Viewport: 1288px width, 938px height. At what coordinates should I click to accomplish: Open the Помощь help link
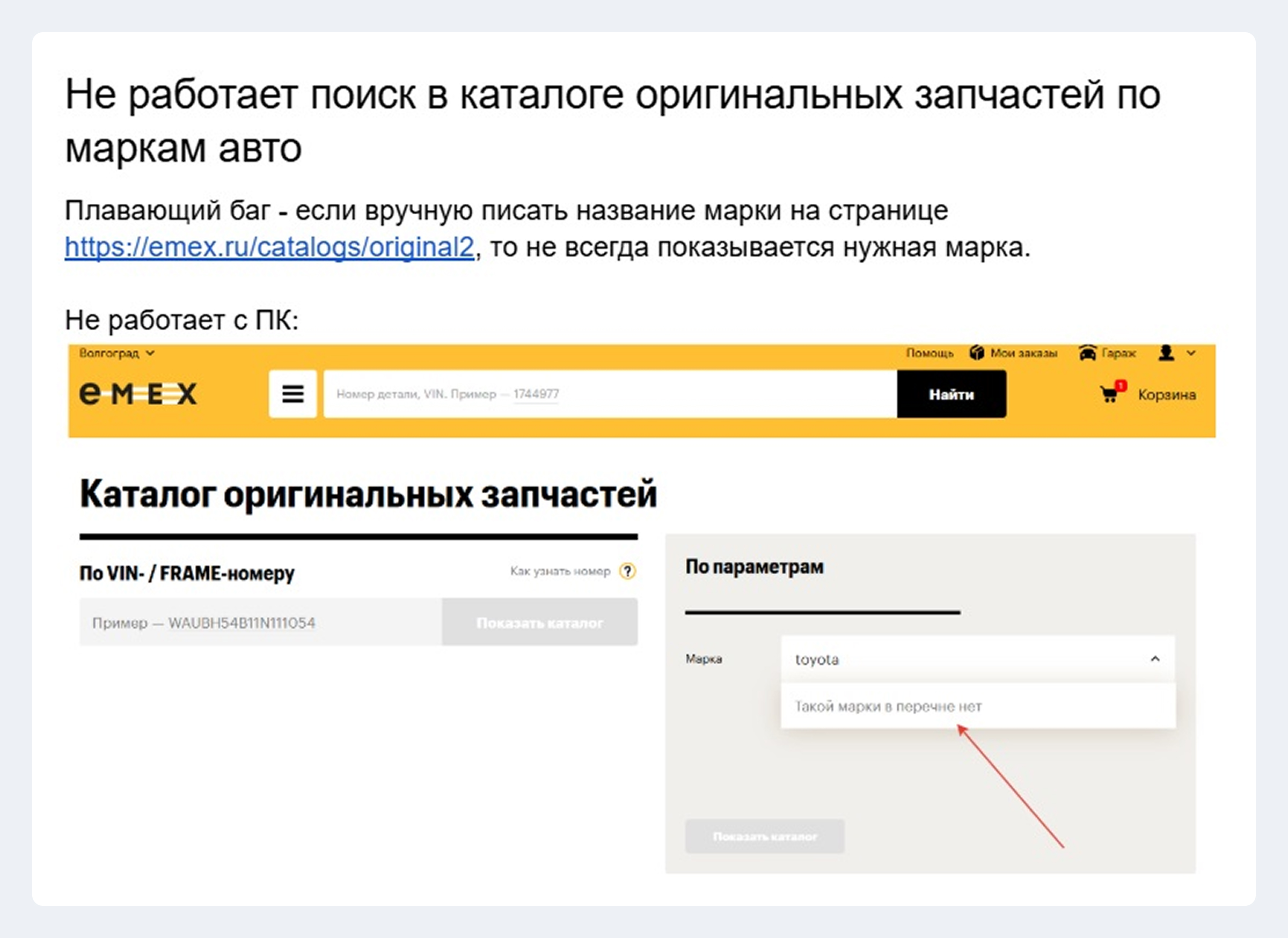pyautogui.click(x=930, y=353)
